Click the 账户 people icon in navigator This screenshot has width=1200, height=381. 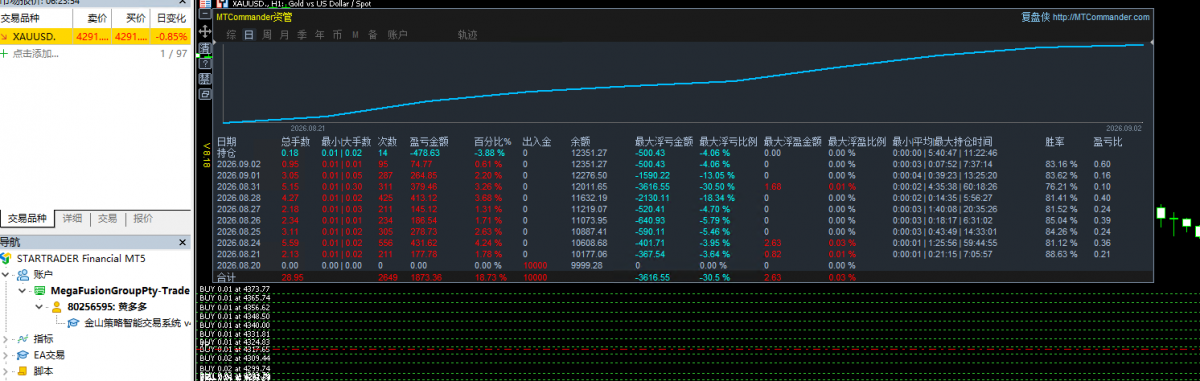[x=24, y=274]
